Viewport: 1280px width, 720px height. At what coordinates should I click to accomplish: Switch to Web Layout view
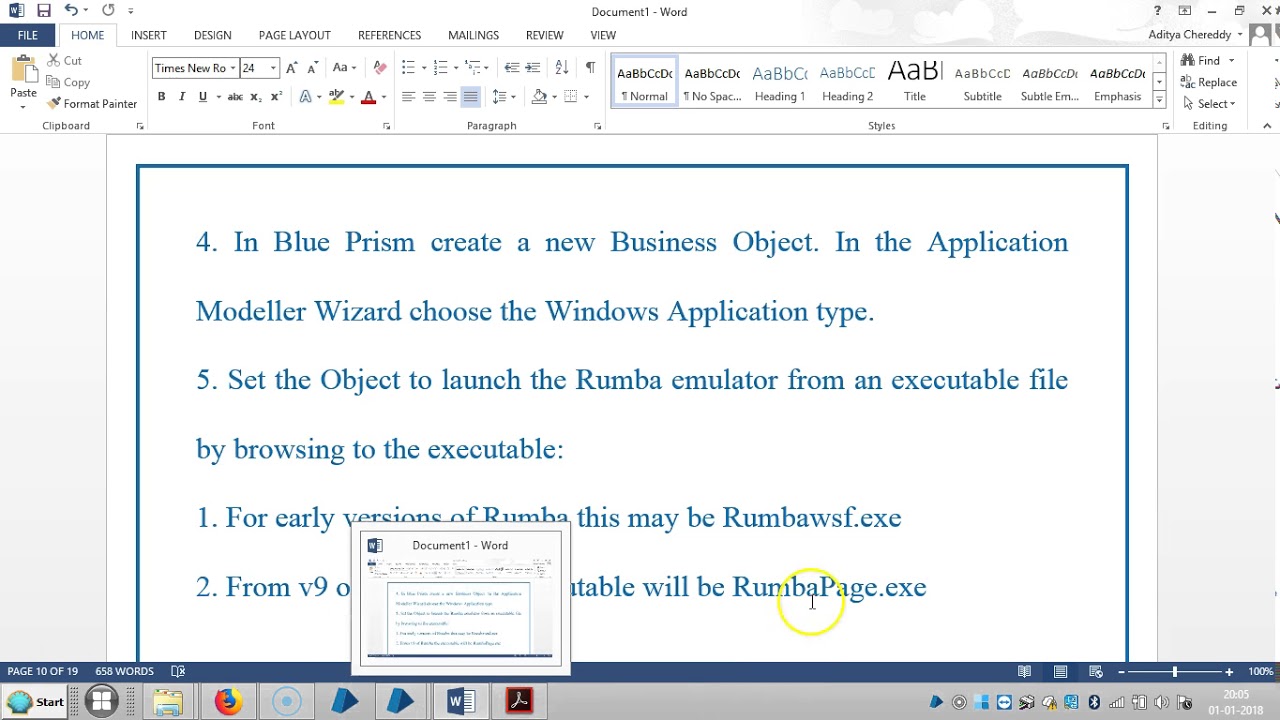[1096, 671]
